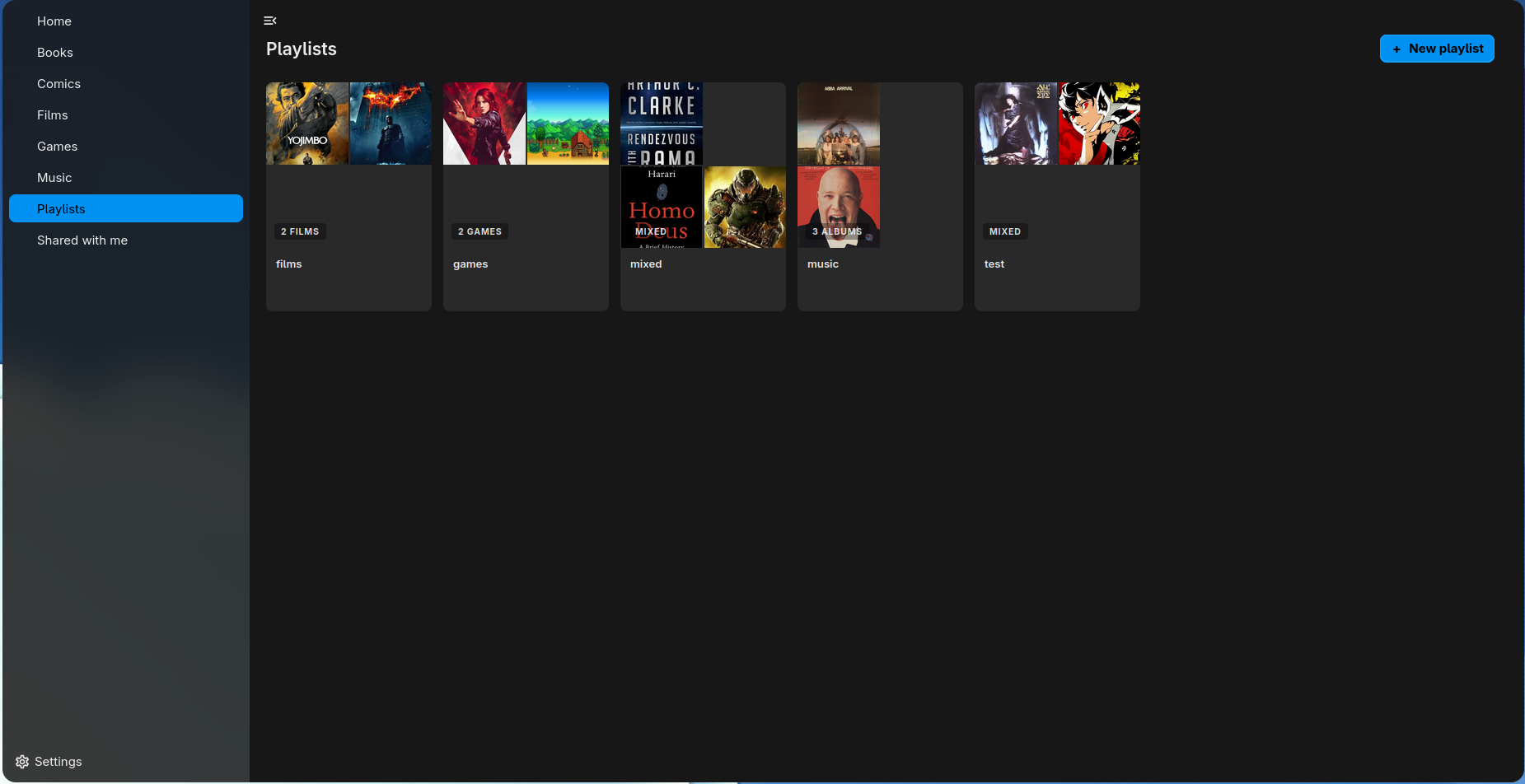Open Settings via the gear icon
Viewport: 1525px width, 784px height.
coord(22,762)
